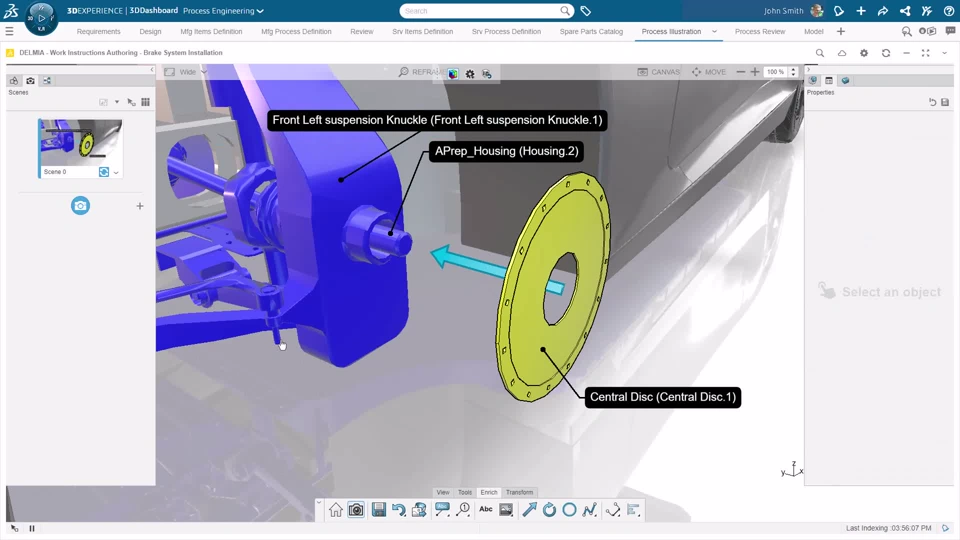Click the Abc text annotation tool

[486, 510]
